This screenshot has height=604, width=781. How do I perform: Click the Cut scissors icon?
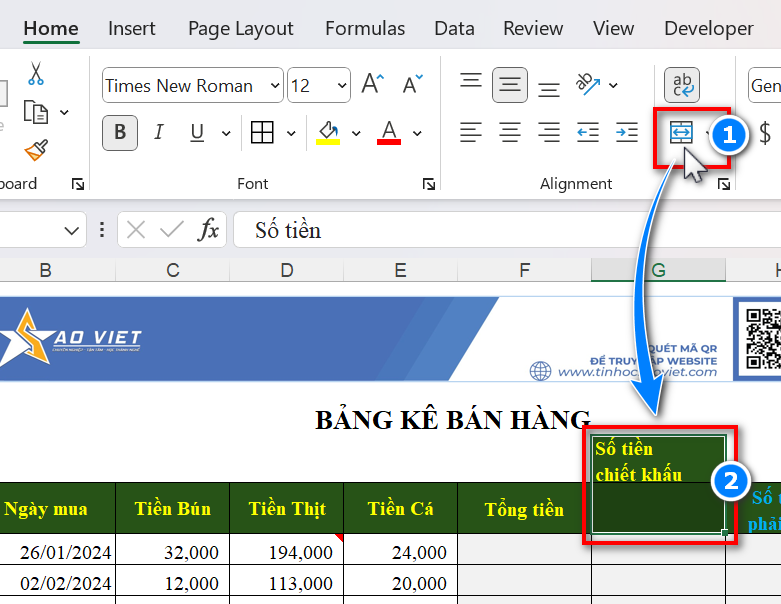pyautogui.click(x=36, y=74)
